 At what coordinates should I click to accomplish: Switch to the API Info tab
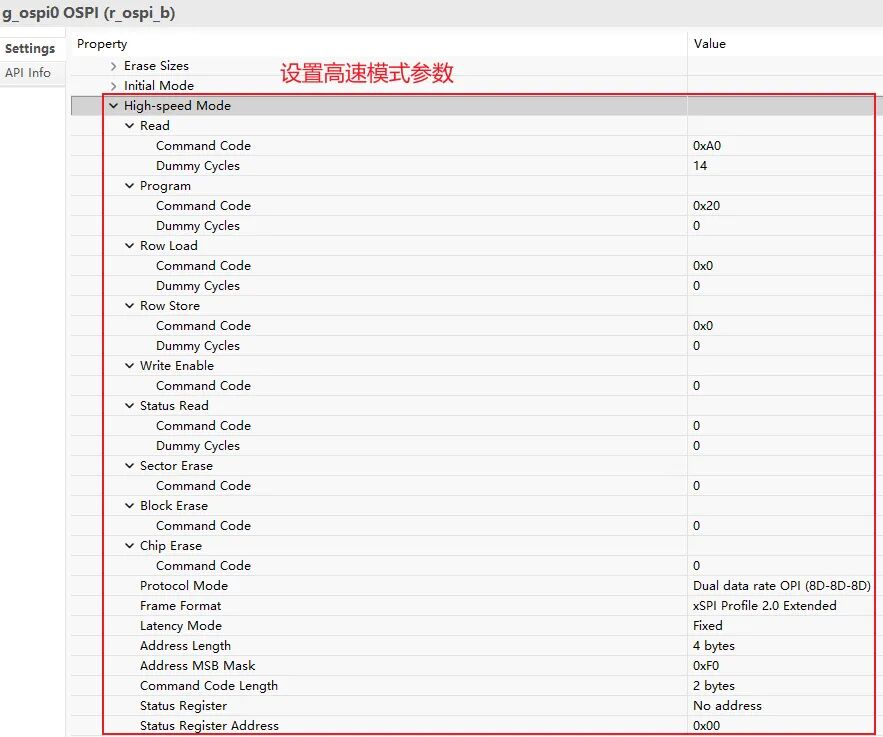(28, 73)
